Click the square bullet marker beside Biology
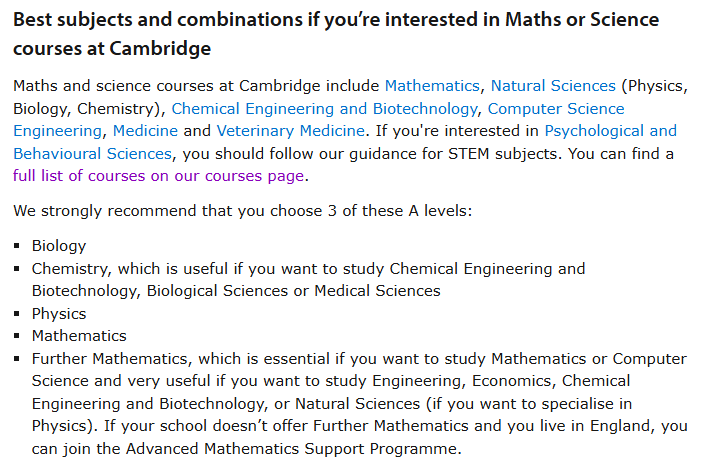 click(17, 246)
